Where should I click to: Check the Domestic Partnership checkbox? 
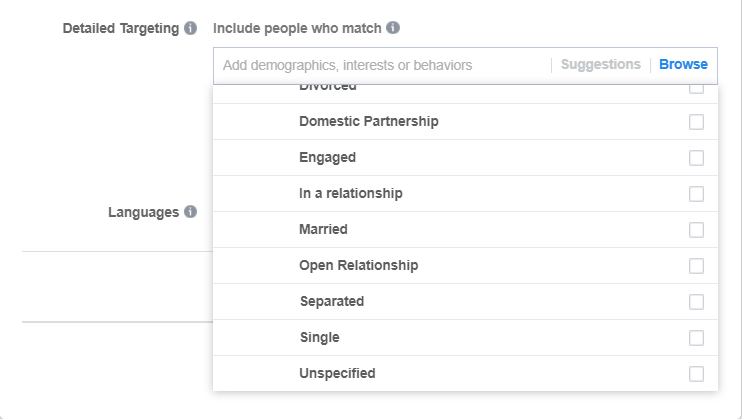tap(696, 122)
